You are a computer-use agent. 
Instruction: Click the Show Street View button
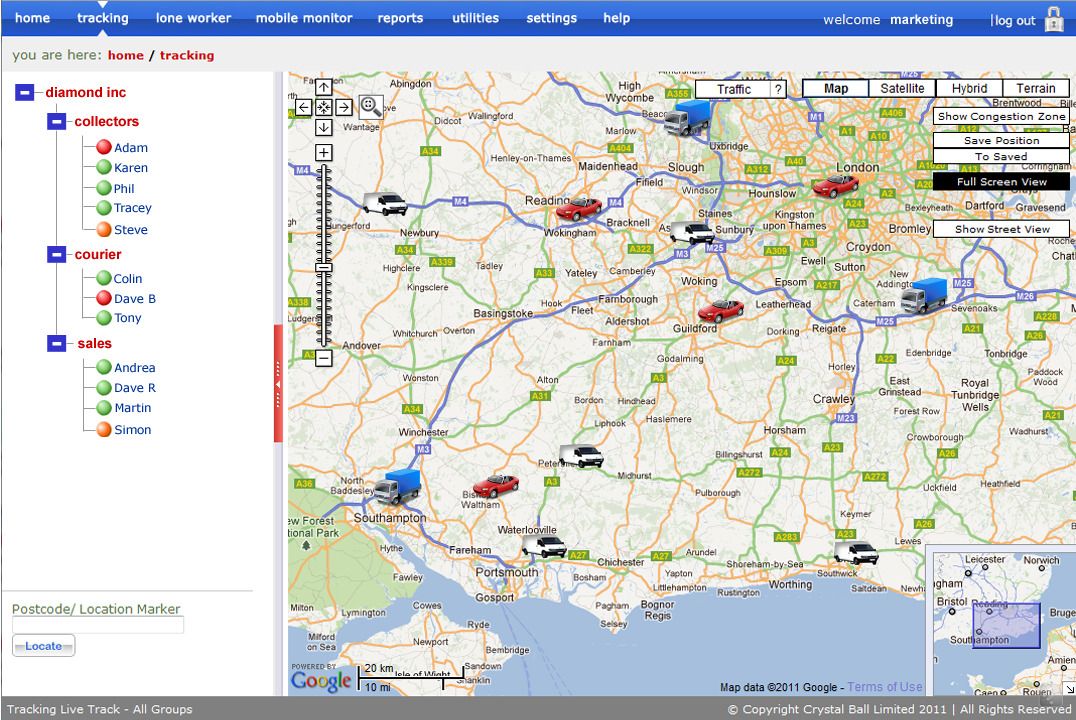[1000, 228]
